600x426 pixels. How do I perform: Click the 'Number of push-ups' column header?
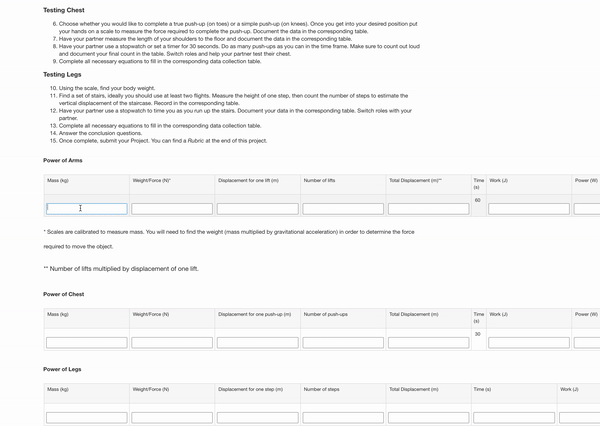coord(326,314)
